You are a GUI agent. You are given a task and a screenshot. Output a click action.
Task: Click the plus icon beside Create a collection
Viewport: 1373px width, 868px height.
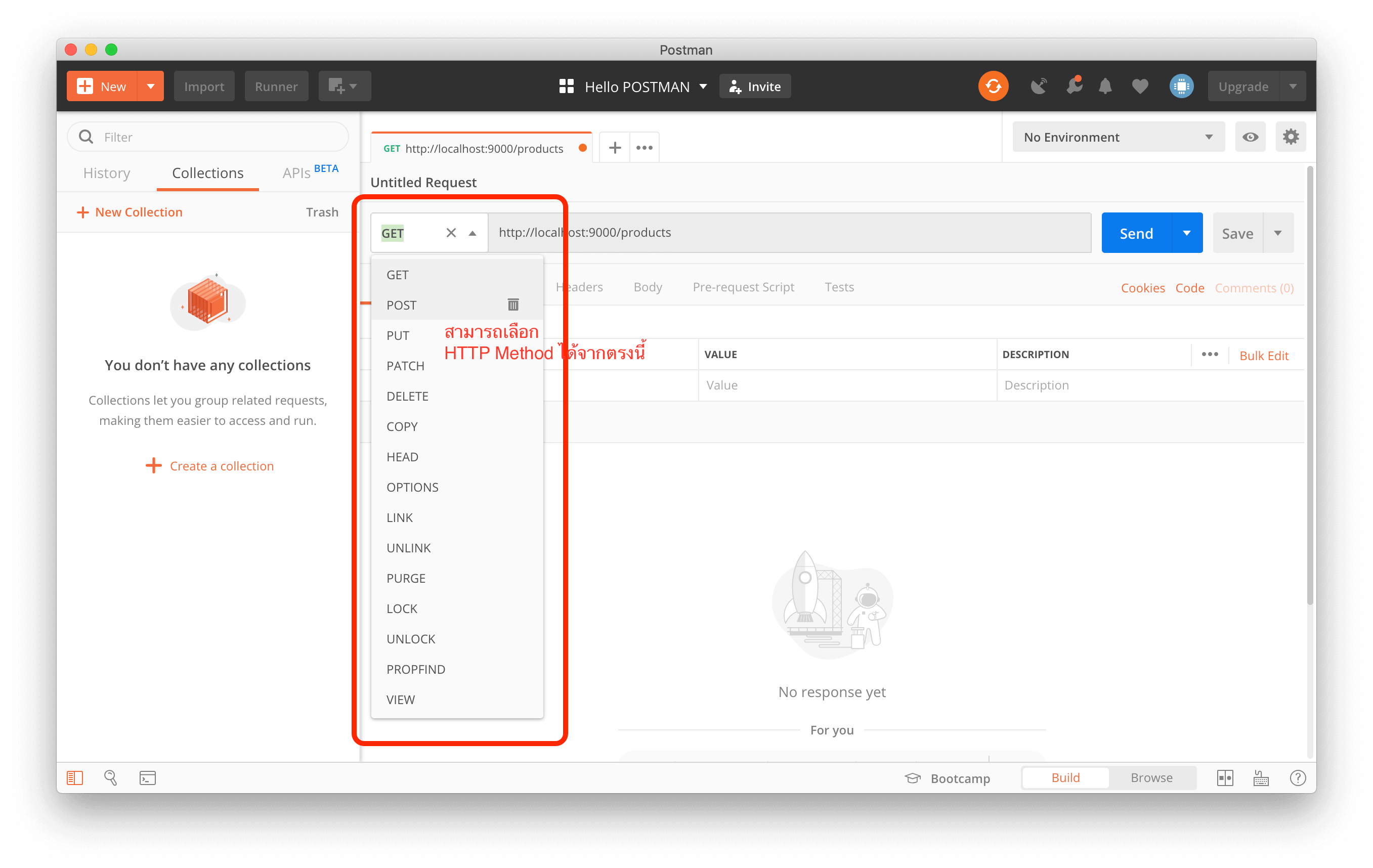(153, 466)
